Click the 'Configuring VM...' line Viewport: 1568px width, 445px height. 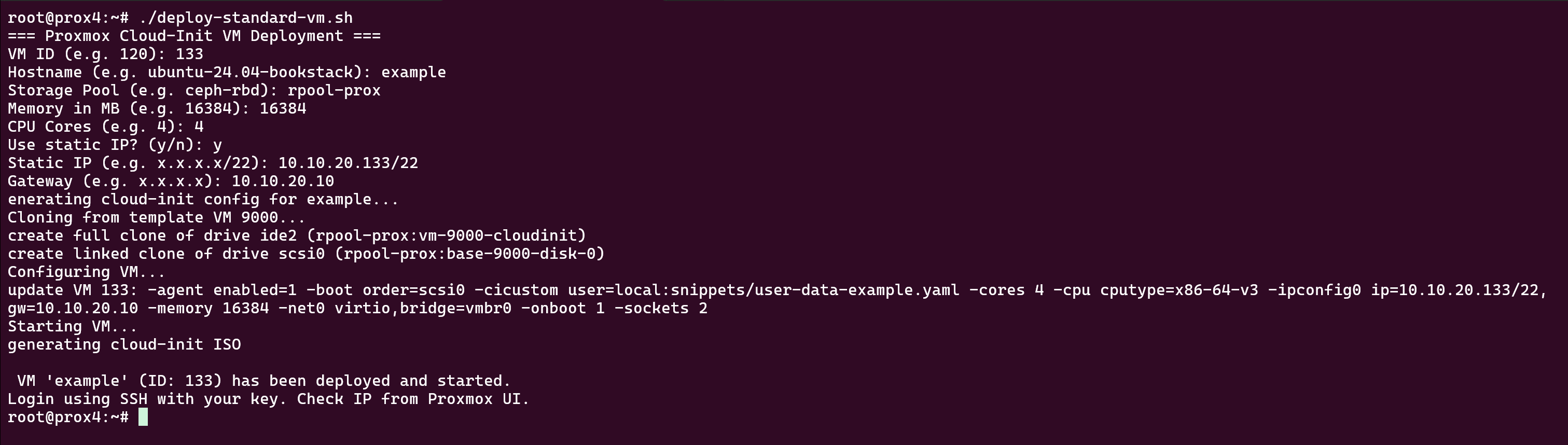coord(86,272)
